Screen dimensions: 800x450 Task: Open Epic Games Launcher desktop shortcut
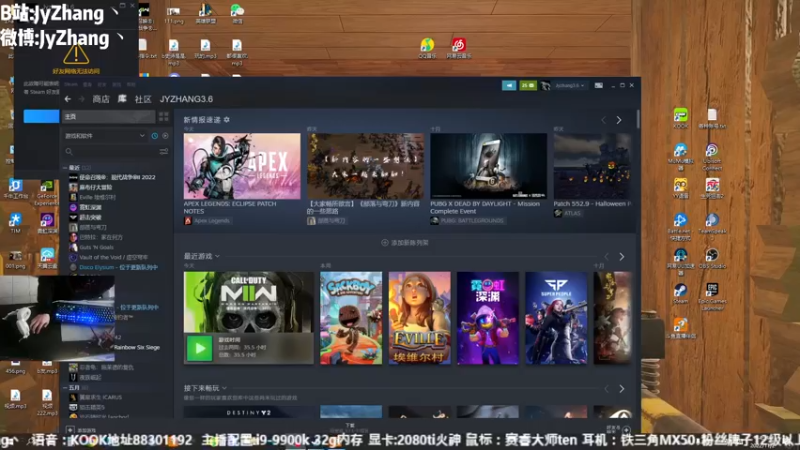pyautogui.click(x=712, y=296)
